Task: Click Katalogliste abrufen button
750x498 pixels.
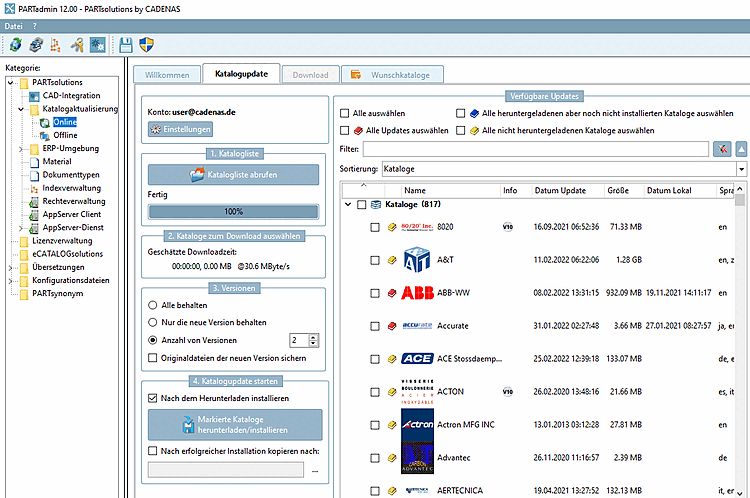Action: (x=233, y=175)
